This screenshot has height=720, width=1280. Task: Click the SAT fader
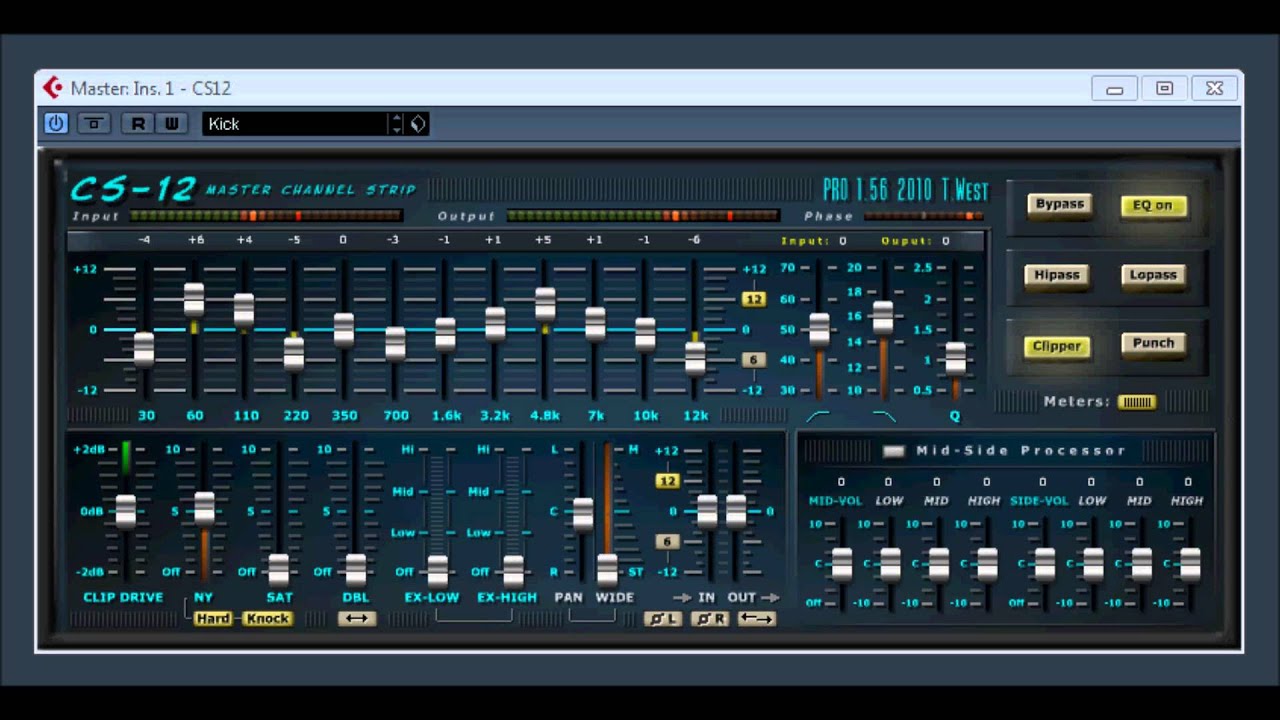279,570
